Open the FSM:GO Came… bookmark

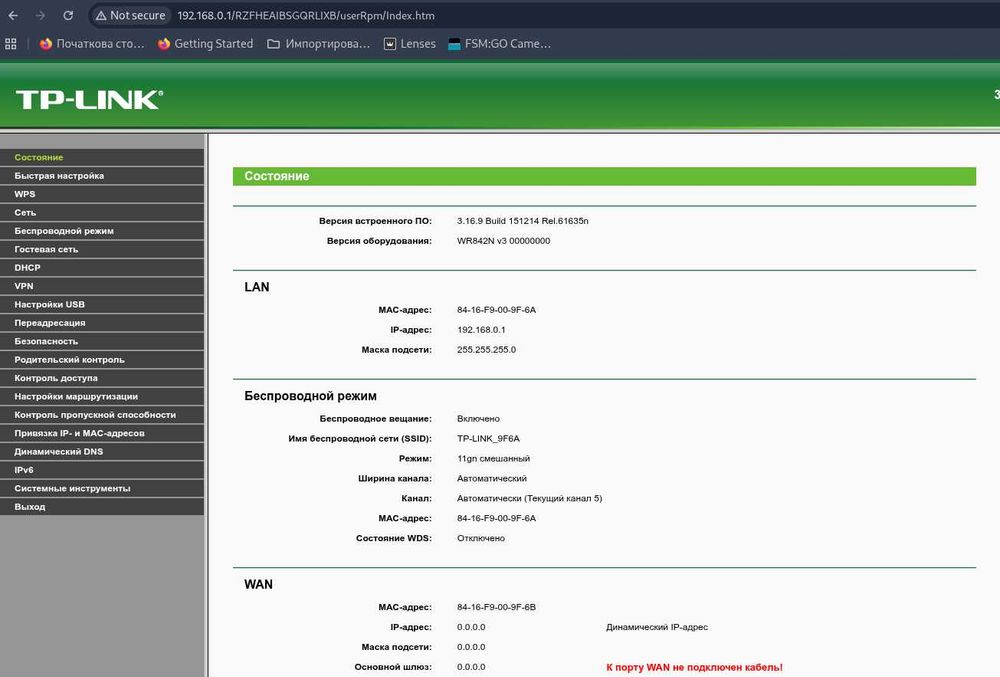(499, 44)
